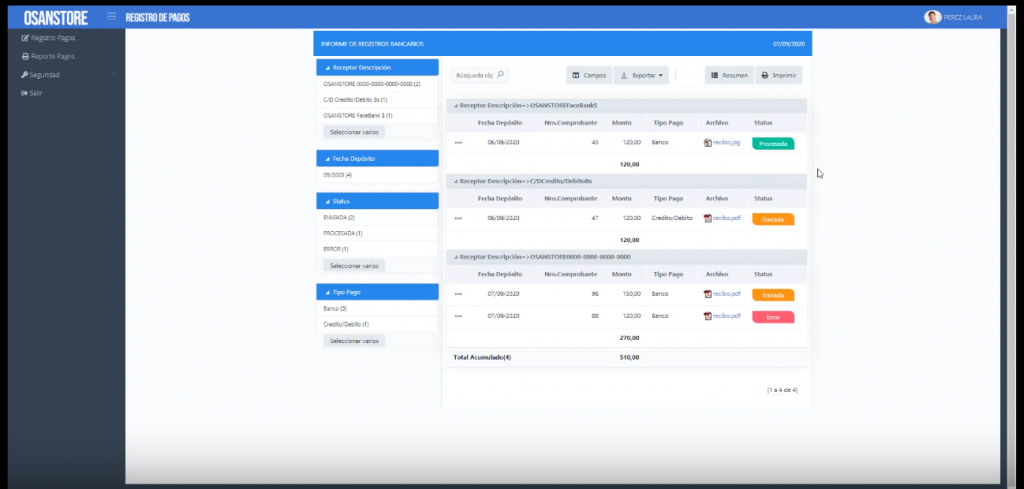Click the user avatar of Perez Laura
1024x489 pixels.
[933, 17]
